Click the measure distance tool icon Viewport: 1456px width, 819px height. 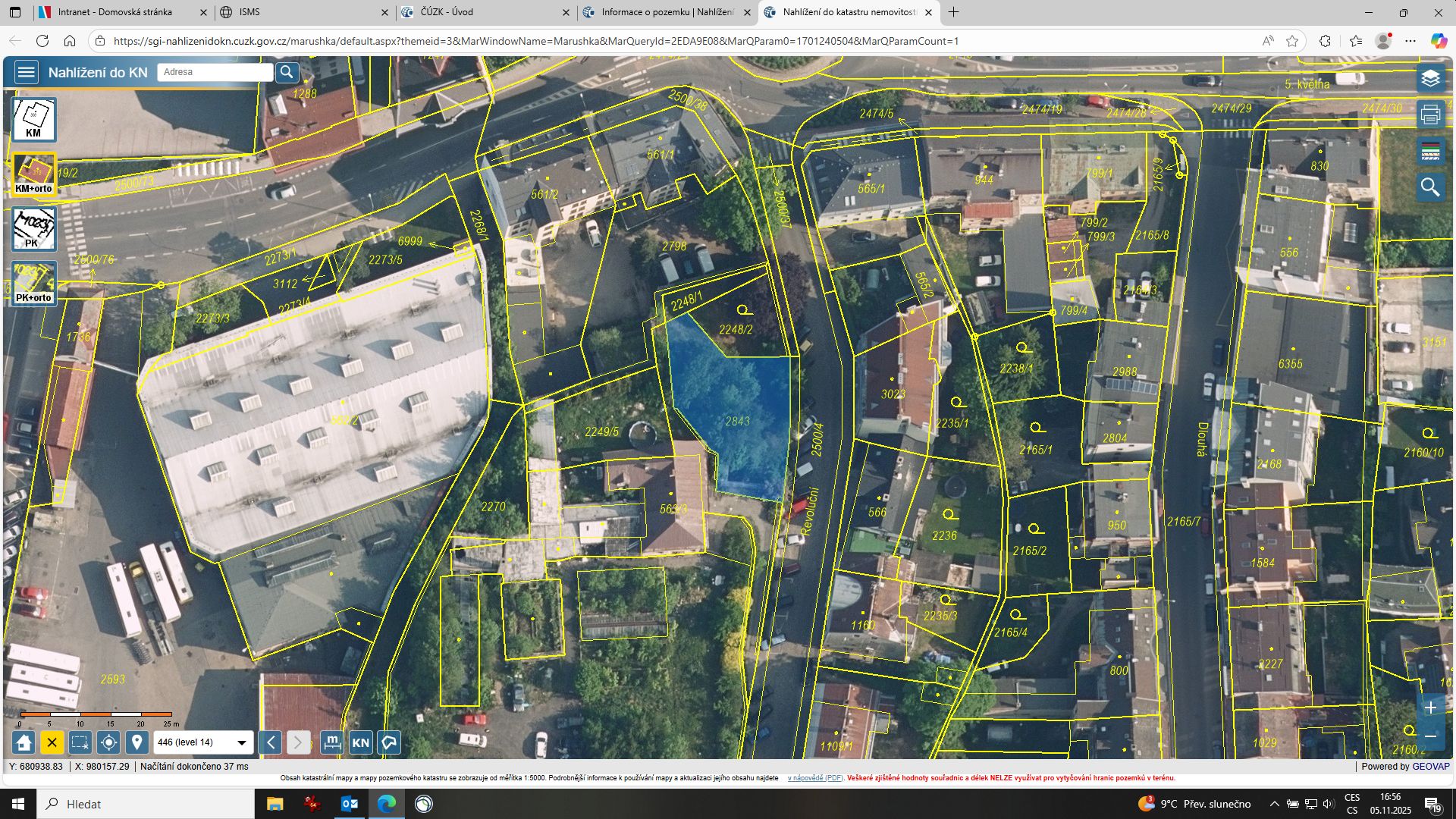(332, 742)
